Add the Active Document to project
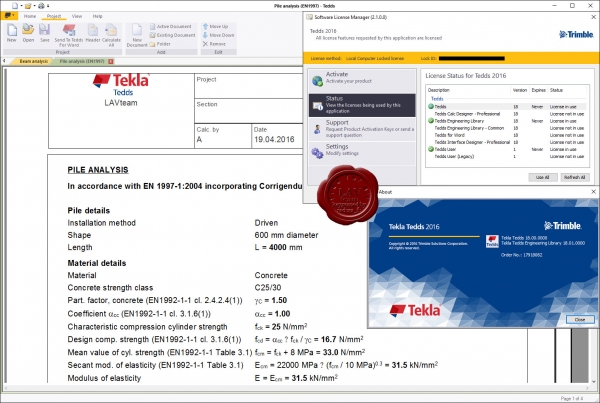 [171, 26]
